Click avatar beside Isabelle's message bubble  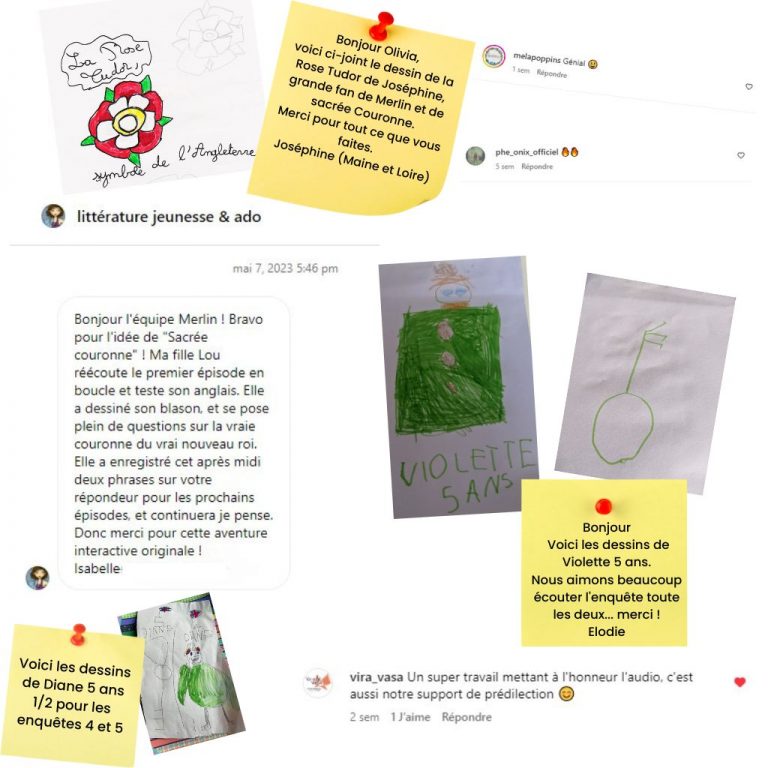point(38,577)
